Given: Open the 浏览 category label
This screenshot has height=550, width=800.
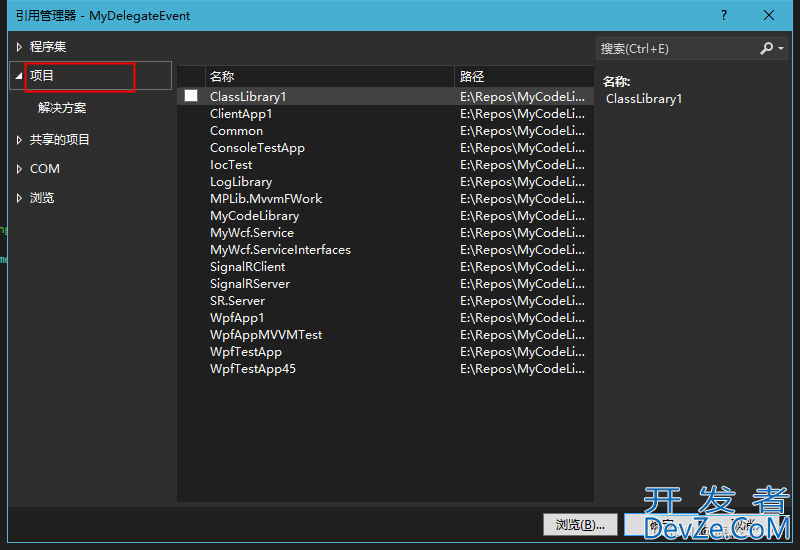Looking at the screenshot, I should (42, 198).
